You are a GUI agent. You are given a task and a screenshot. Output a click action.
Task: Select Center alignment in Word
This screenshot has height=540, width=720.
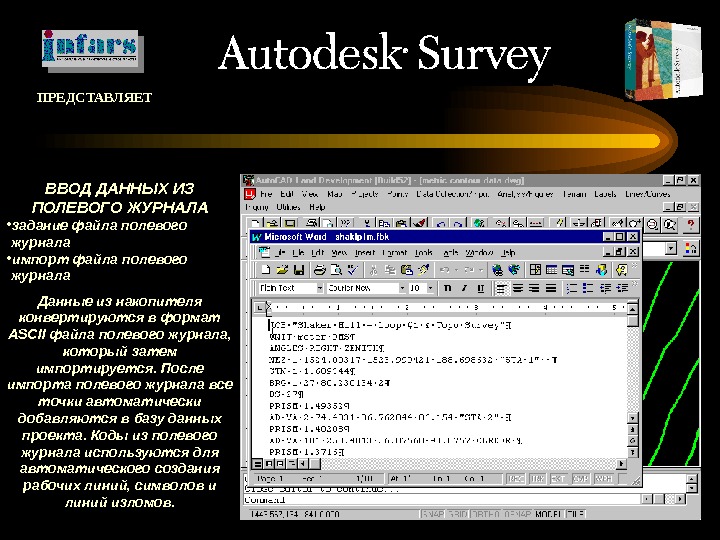tap(518, 288)
